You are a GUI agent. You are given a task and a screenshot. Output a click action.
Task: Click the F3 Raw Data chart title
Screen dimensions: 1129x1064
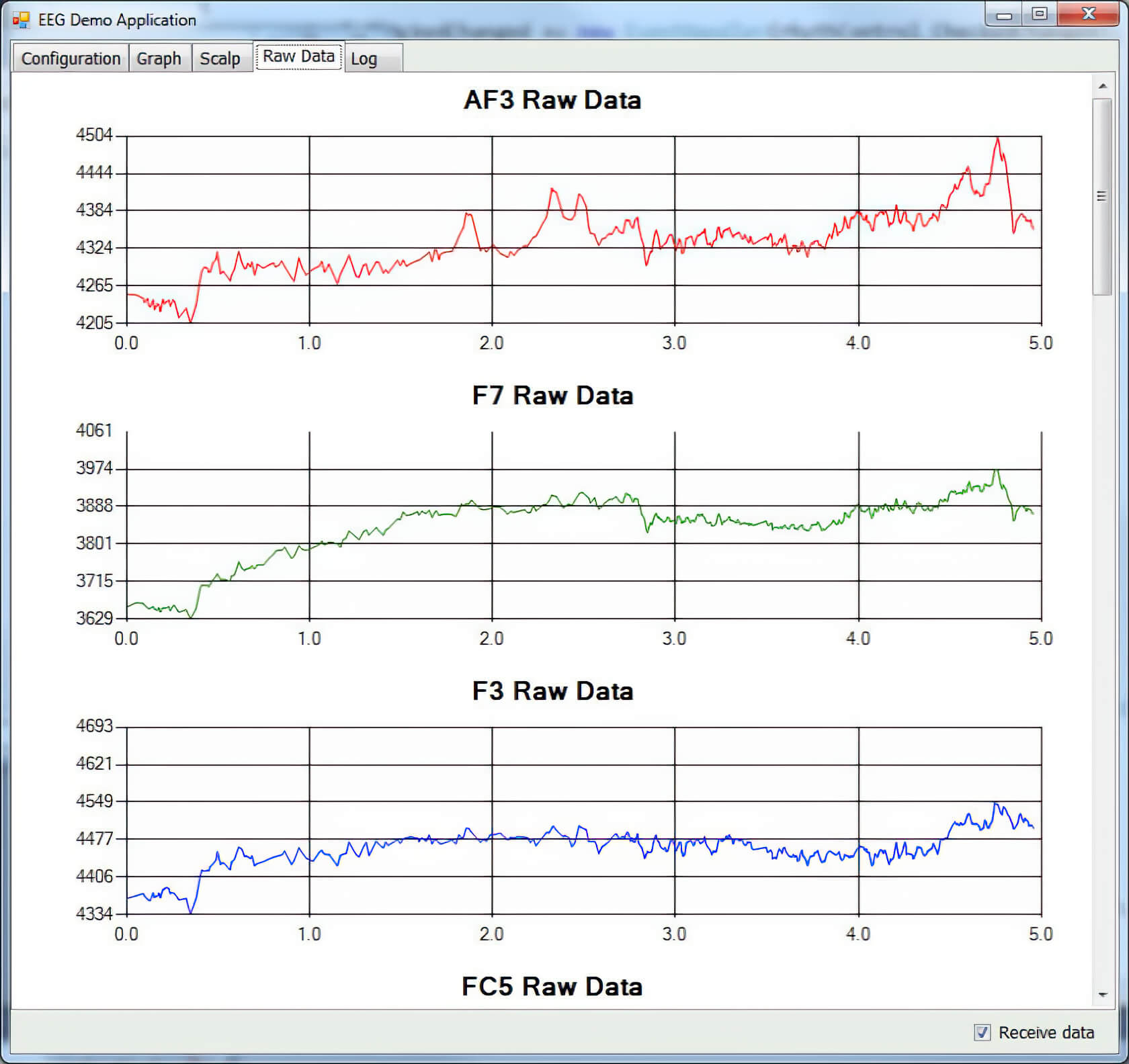pos(552,691)
